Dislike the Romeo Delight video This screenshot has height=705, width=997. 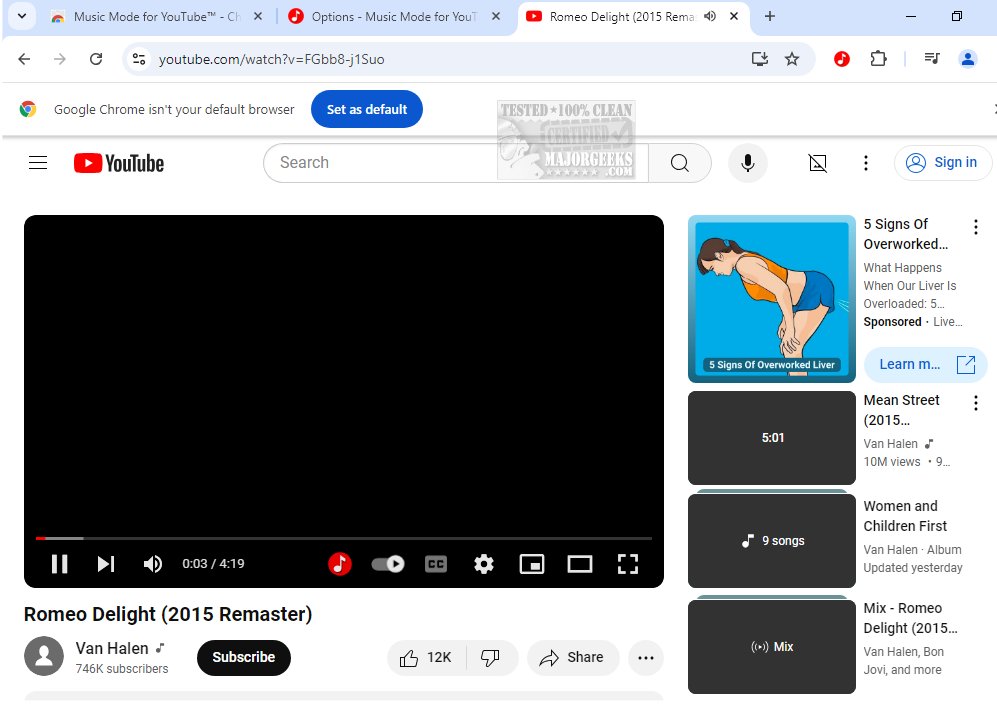(491, 657)
